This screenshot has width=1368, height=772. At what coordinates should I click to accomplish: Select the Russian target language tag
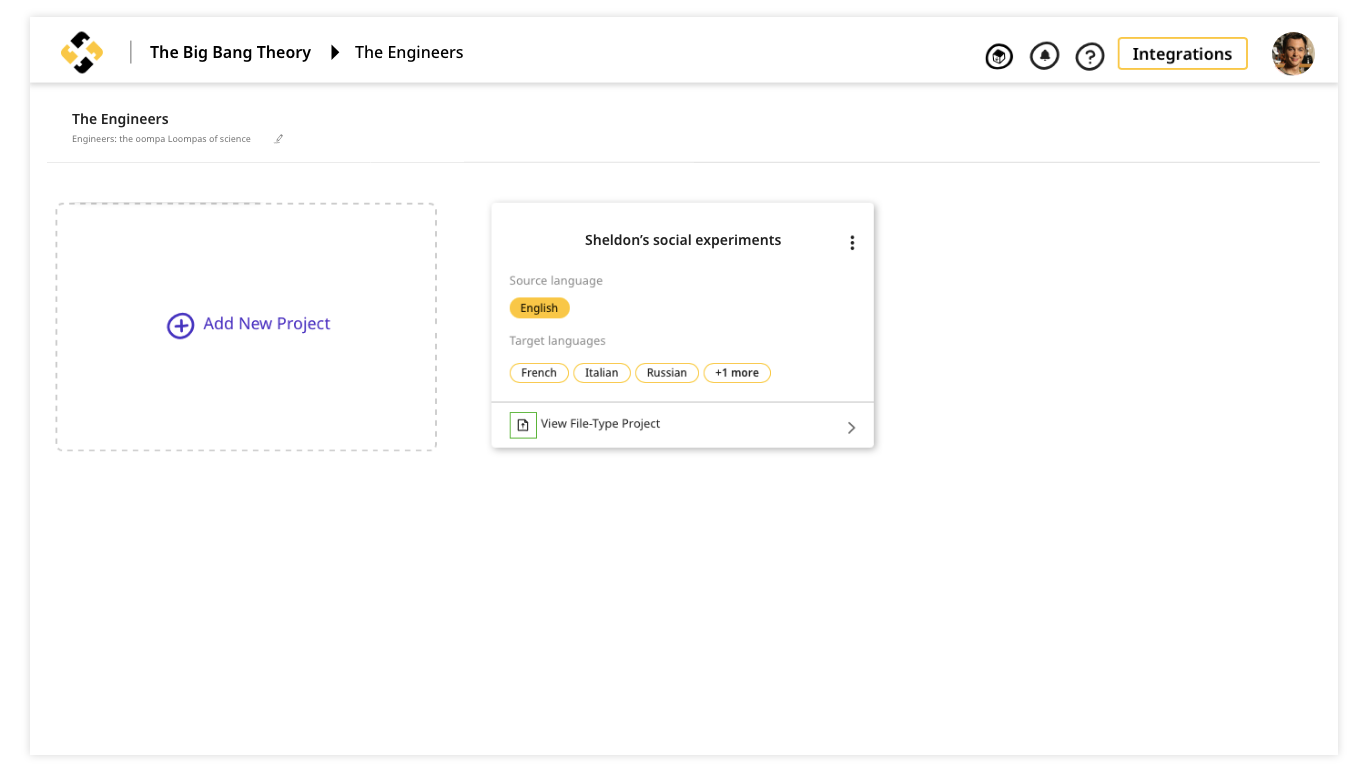pyautogui.click(x=667, y=373)
